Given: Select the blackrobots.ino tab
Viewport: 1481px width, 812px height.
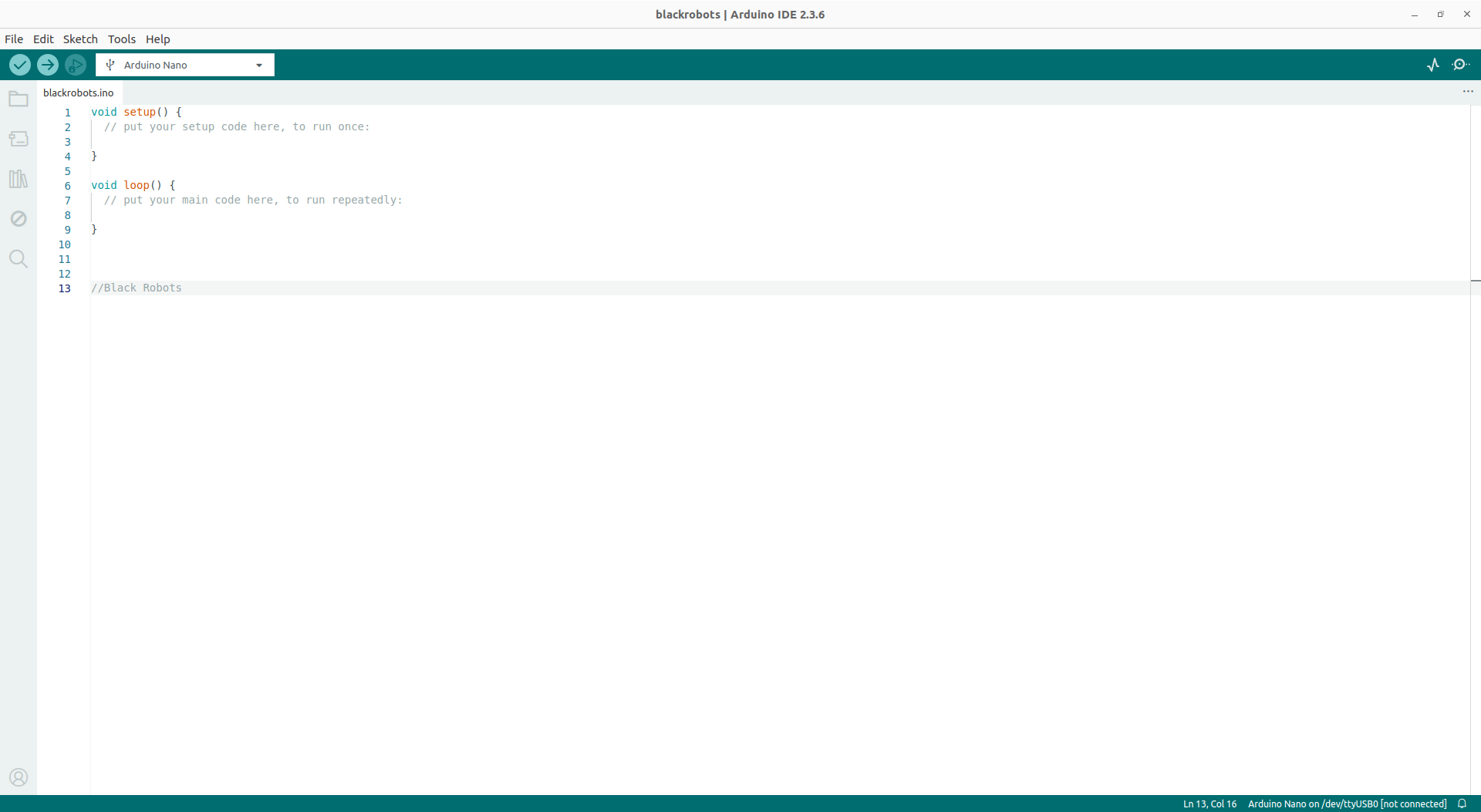Looking at the screenshot, I should point(79,93).
